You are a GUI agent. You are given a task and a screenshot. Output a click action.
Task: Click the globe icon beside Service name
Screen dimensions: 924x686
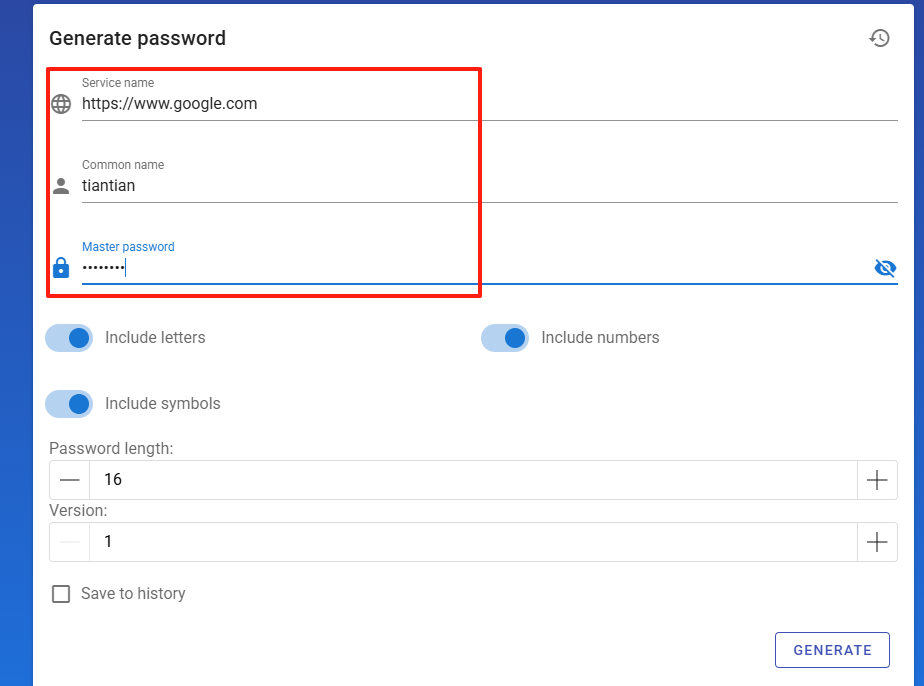(x=61, y=104)
